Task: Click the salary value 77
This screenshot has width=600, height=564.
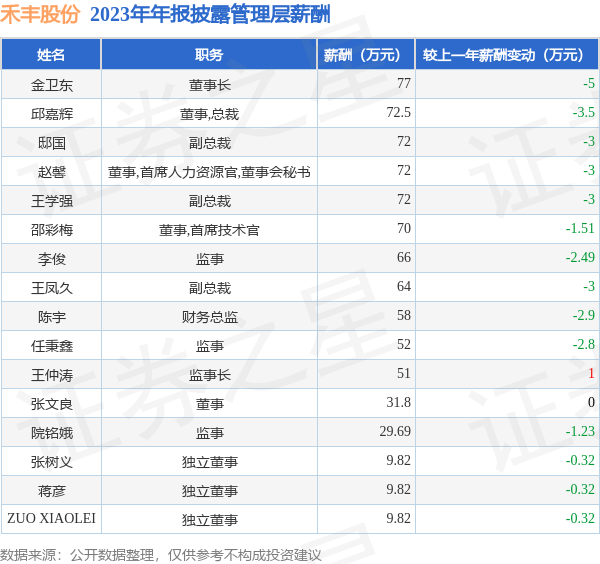Action: [404, 83]
